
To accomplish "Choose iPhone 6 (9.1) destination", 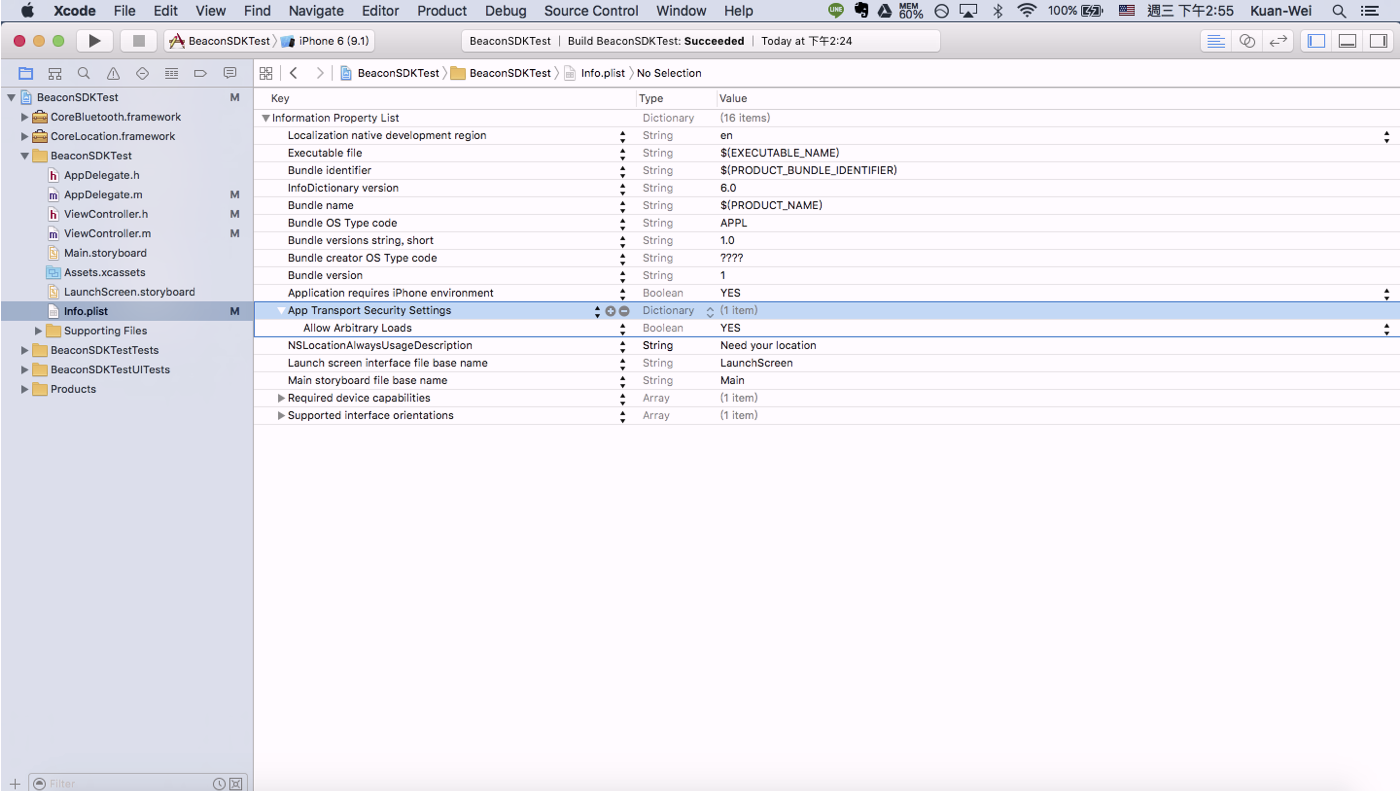I will point(327,41).
